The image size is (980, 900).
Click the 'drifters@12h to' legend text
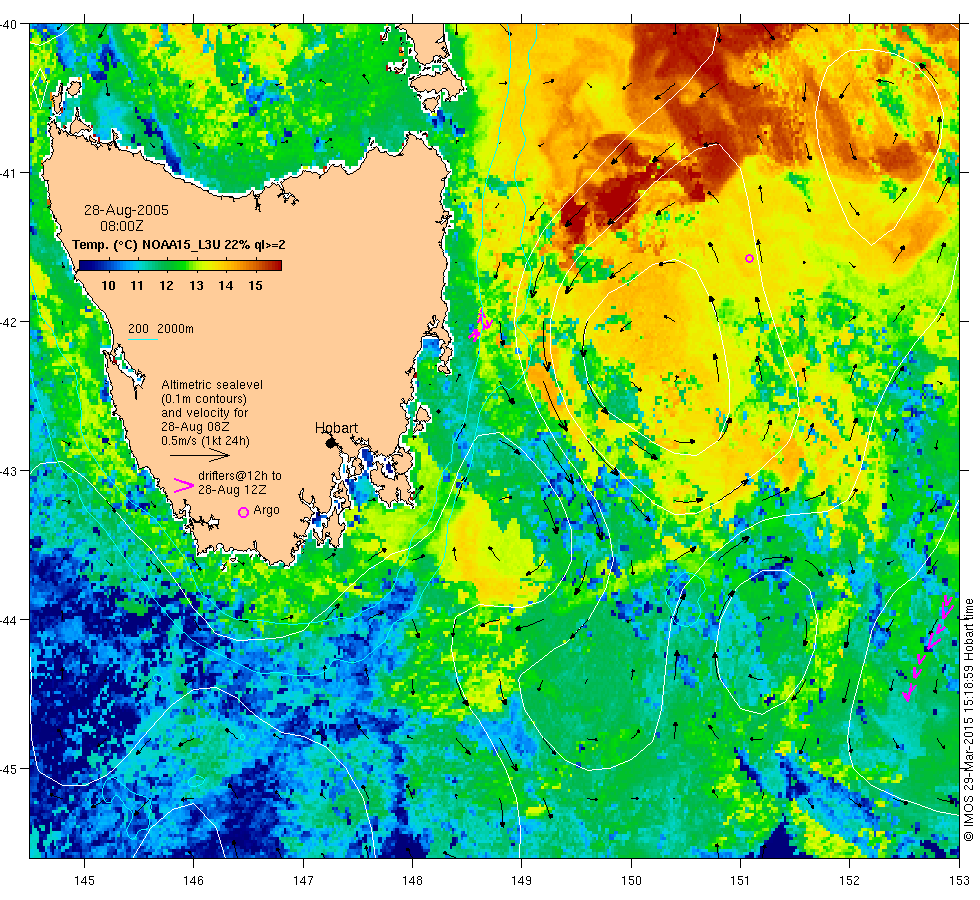(240, 476)
